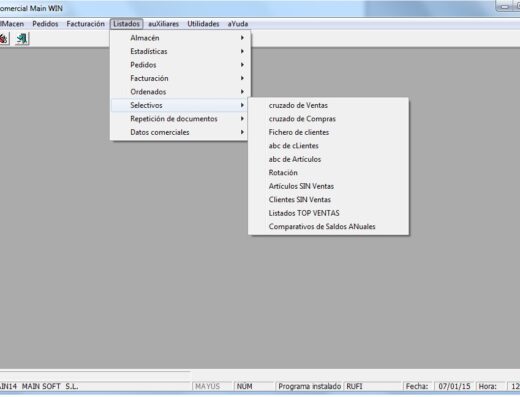Open the Pedidos menu in menu bar

pyautogui.click(x=45, y=24)
